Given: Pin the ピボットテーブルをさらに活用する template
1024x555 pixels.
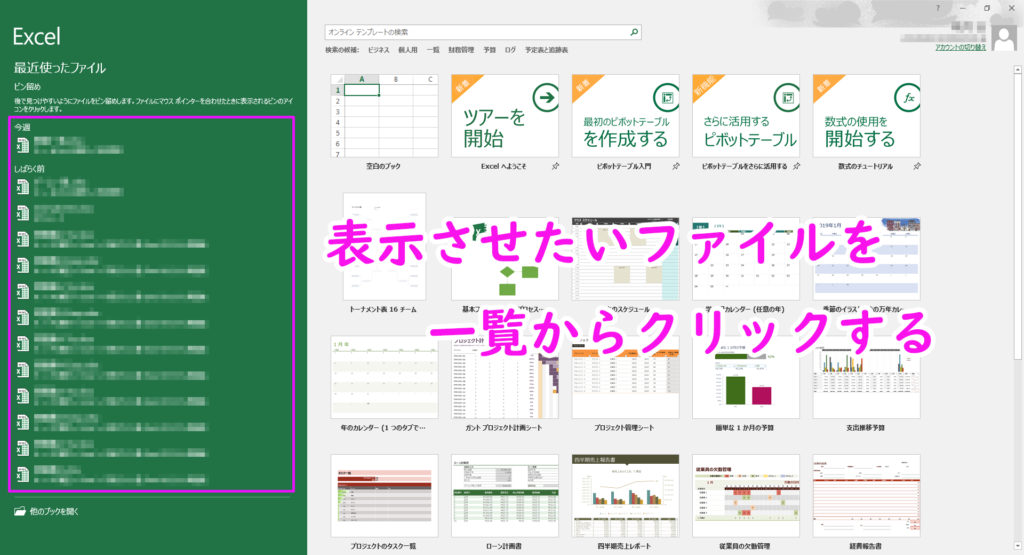Looking at the screenshot, I should (797, 166).
